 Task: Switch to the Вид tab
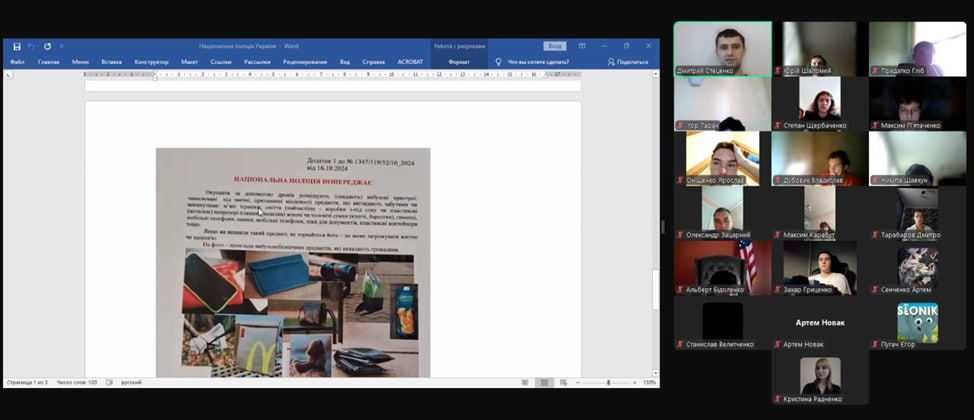coord(345,62)
